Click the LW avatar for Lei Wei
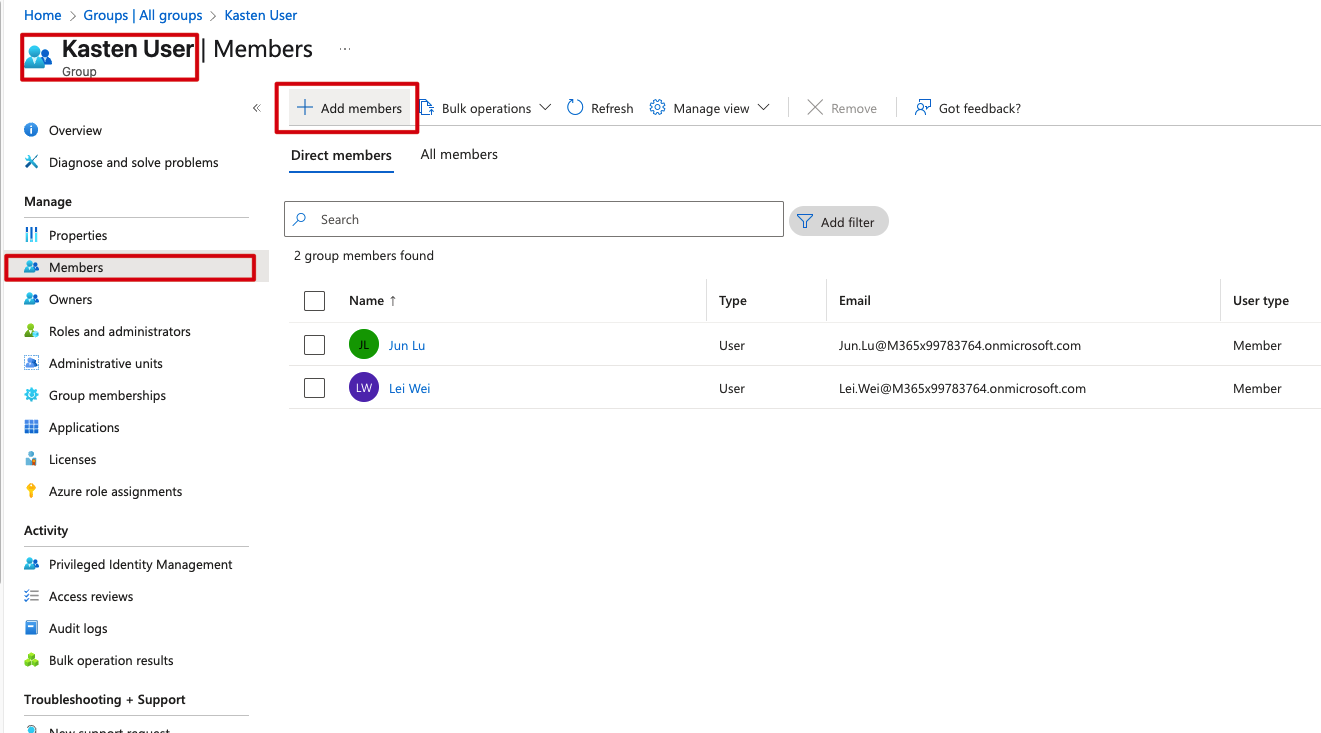 point(364,388)
